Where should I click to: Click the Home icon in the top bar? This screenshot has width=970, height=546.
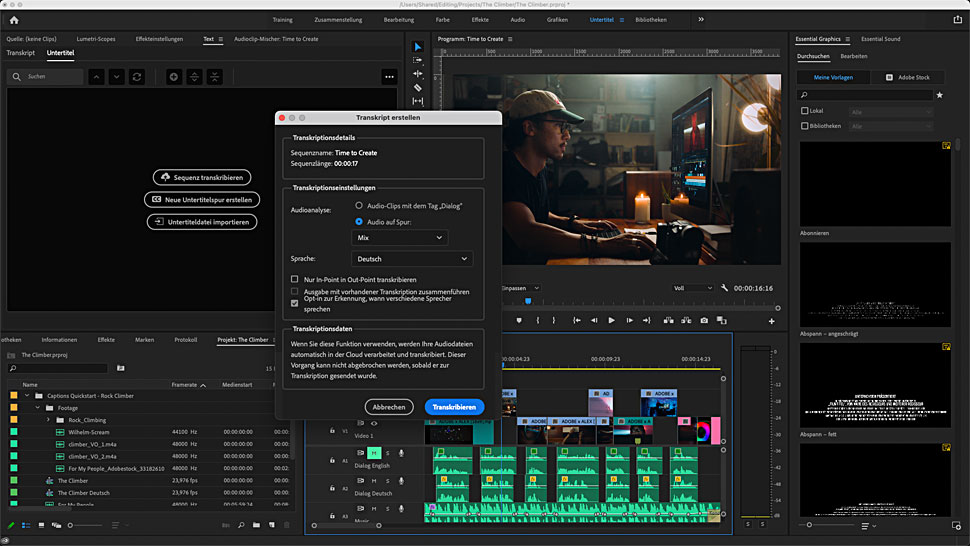pos(13,19)
